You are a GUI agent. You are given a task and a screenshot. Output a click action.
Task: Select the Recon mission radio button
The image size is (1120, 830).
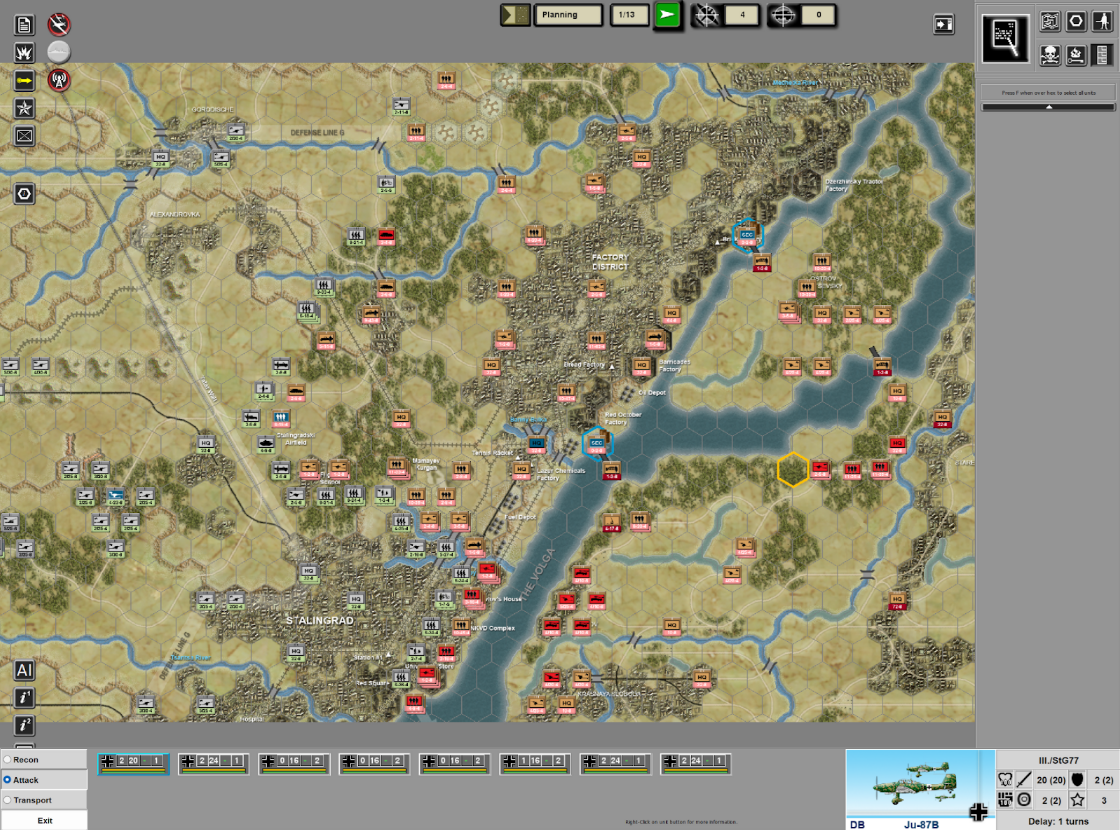[x=7, y=759]
